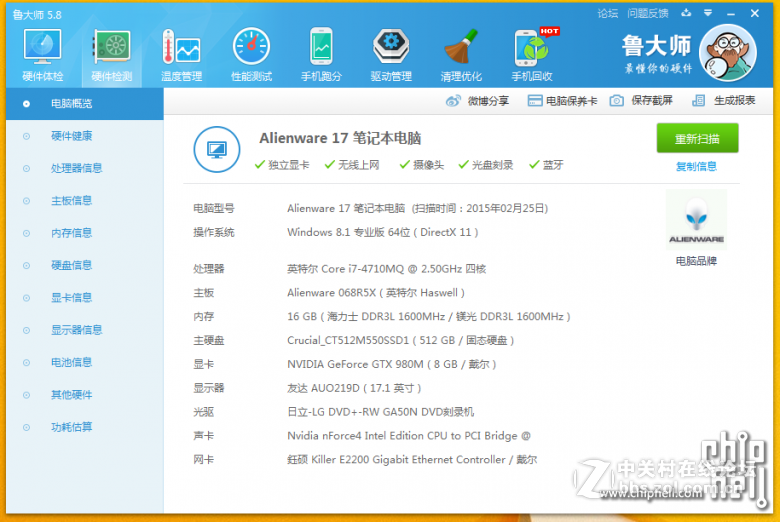
Task: Click the Alienware brand logo thumbnail
Action: pyautogui.click(x=696, y=219)
